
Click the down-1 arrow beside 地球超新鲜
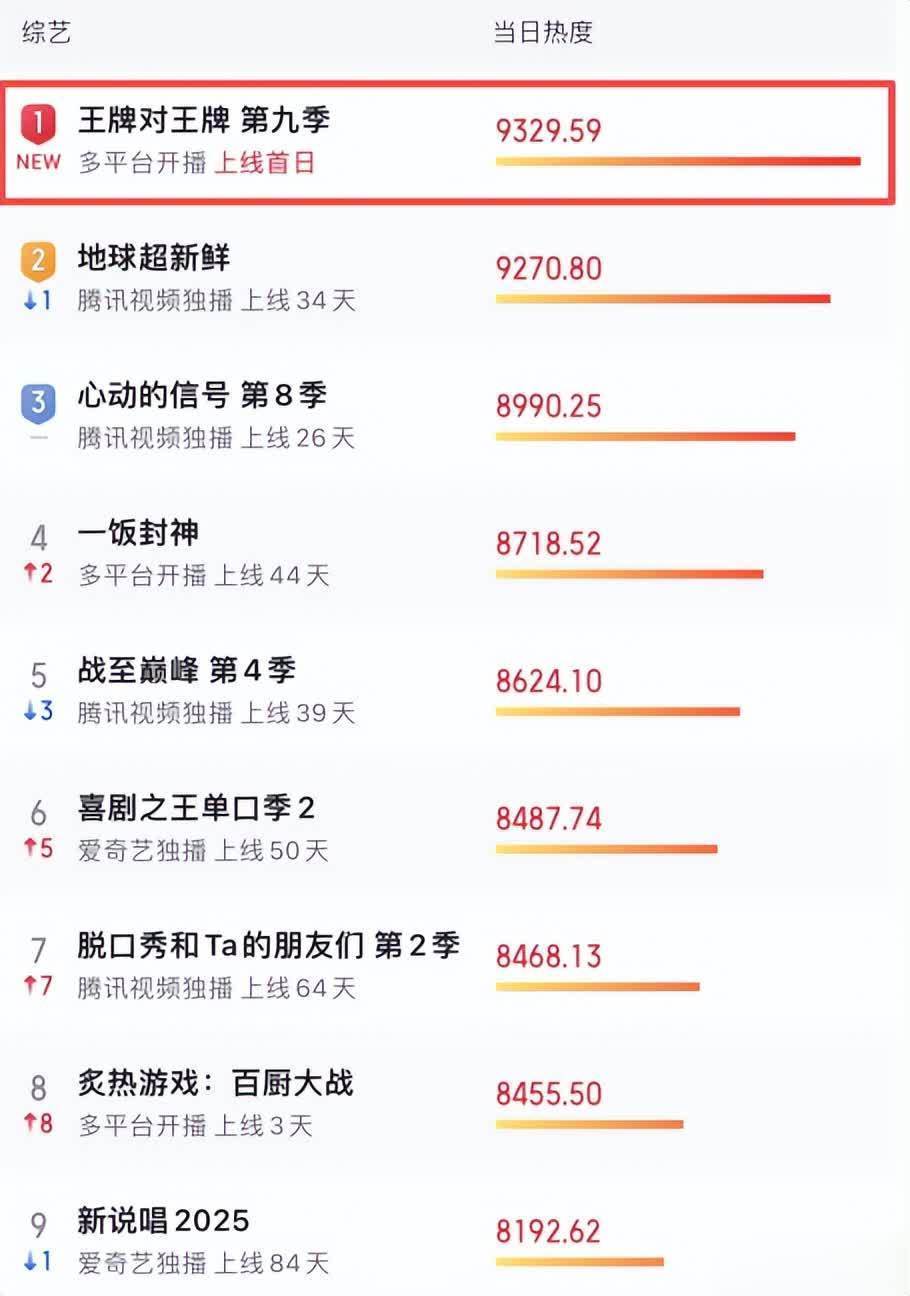[38, 300]
